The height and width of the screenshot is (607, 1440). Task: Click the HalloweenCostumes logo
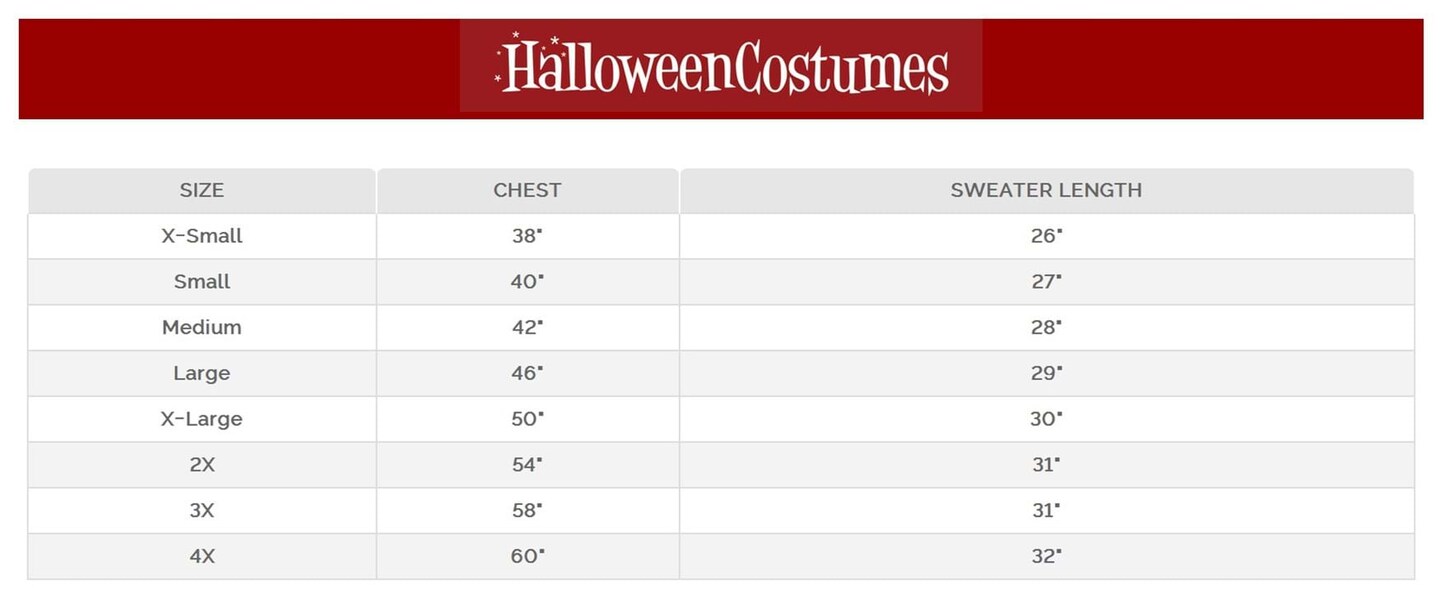pyautogui.click(x=721, y=67)
